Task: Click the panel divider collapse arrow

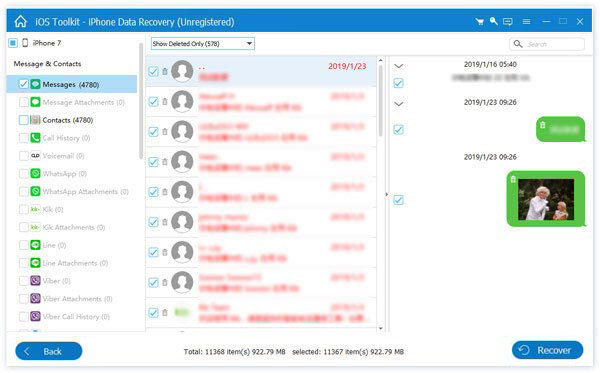Action: tap(386, 195)
